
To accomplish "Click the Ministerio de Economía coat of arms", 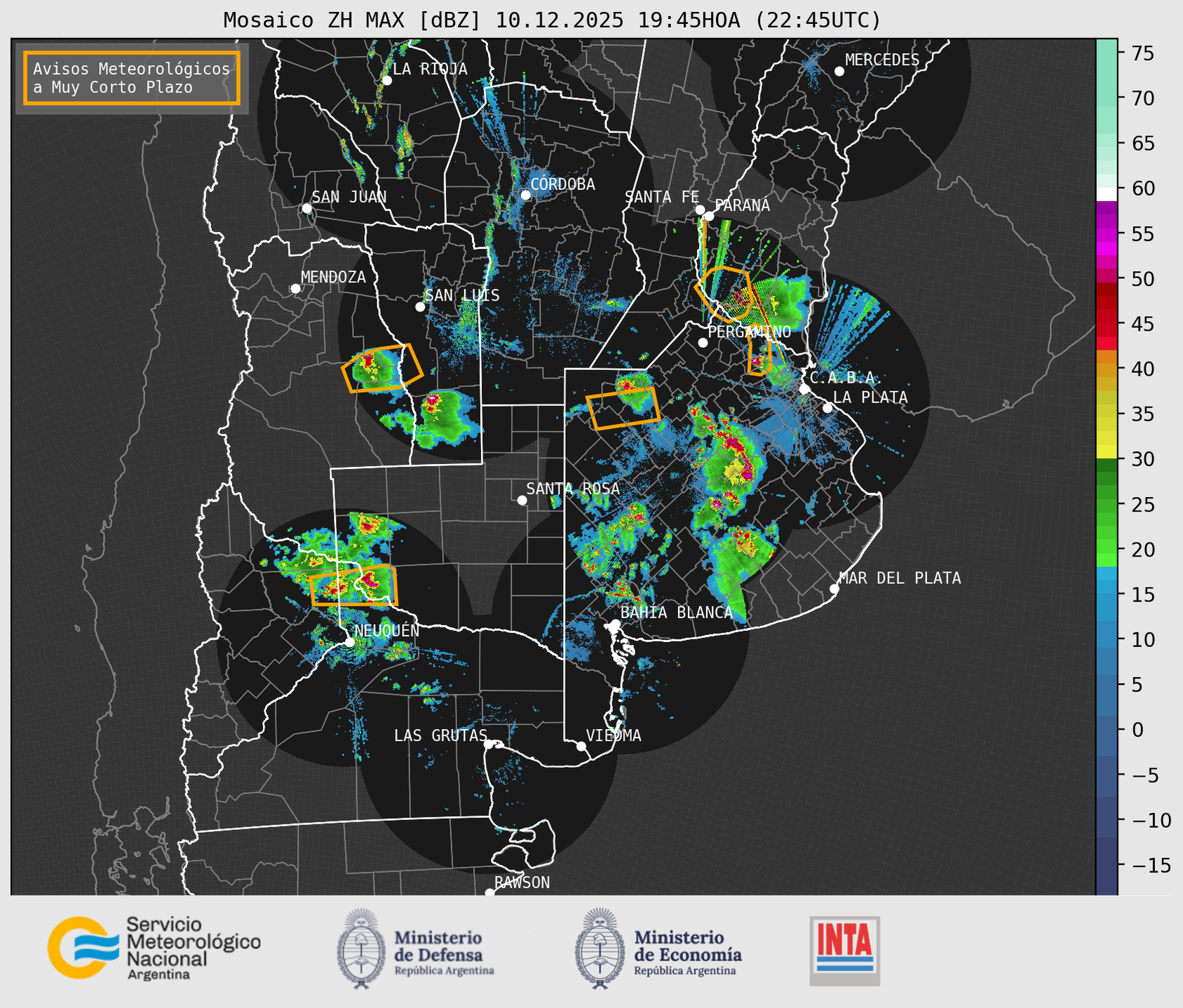I will (600, 948).
